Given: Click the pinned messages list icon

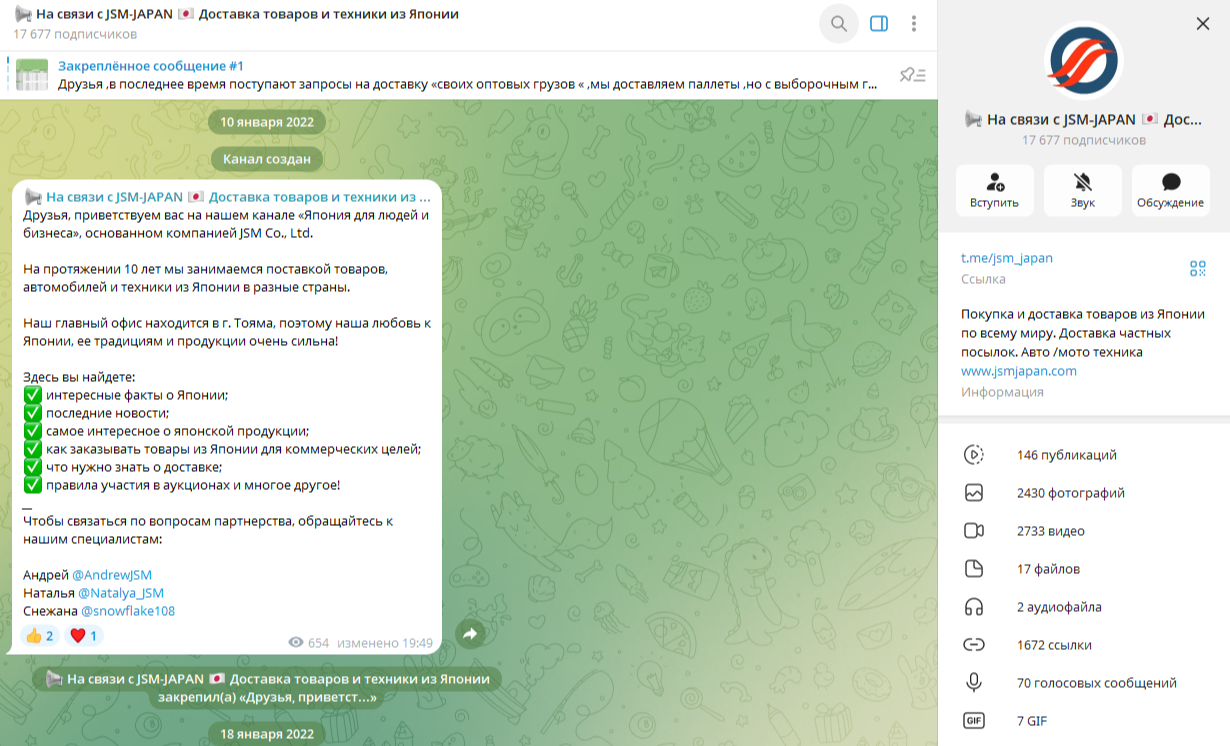Looking at the screenshot, I should click(x=912, y=75).
